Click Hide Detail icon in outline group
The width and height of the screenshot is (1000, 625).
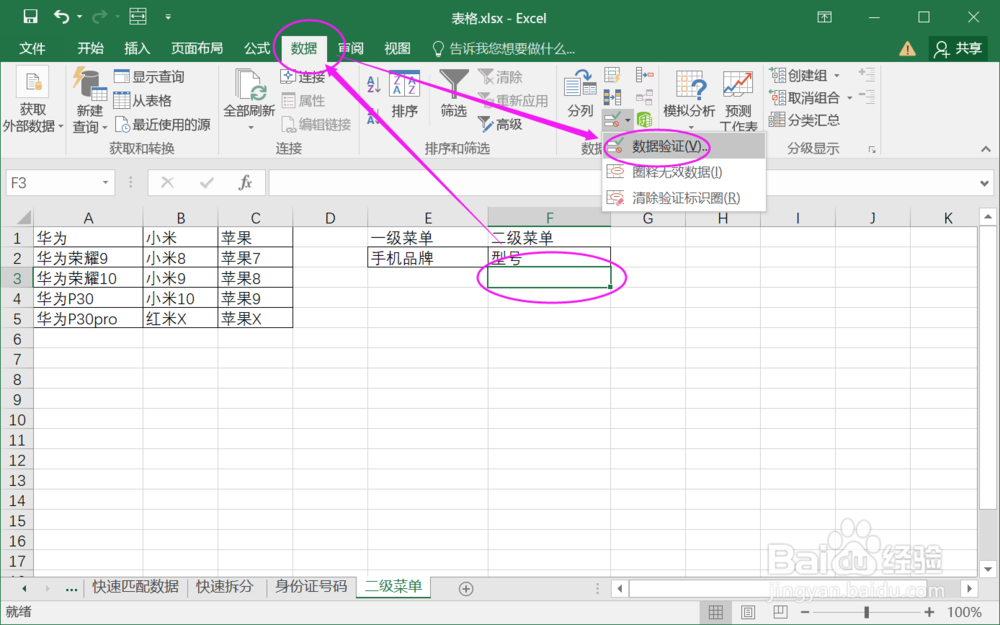point(866,97)
